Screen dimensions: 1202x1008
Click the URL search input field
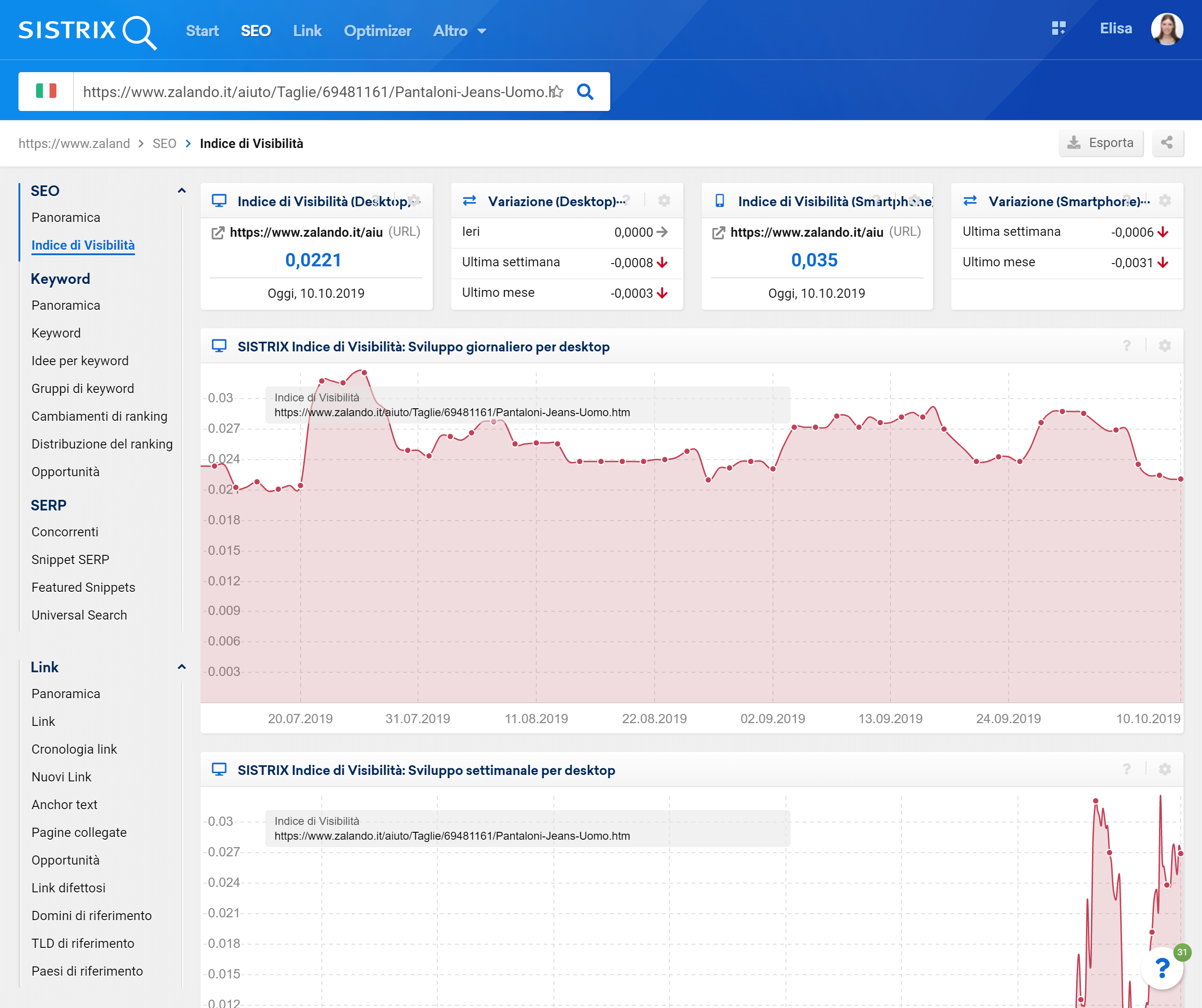315,92
